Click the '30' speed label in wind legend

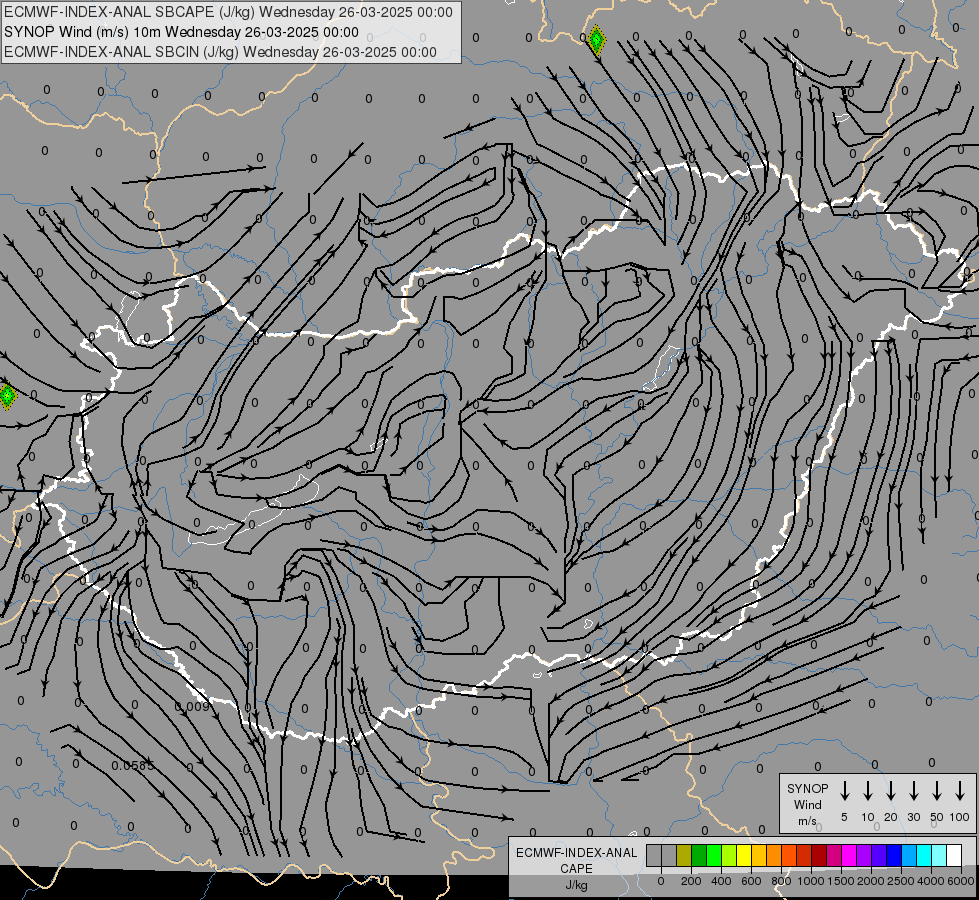click(913, 817)
